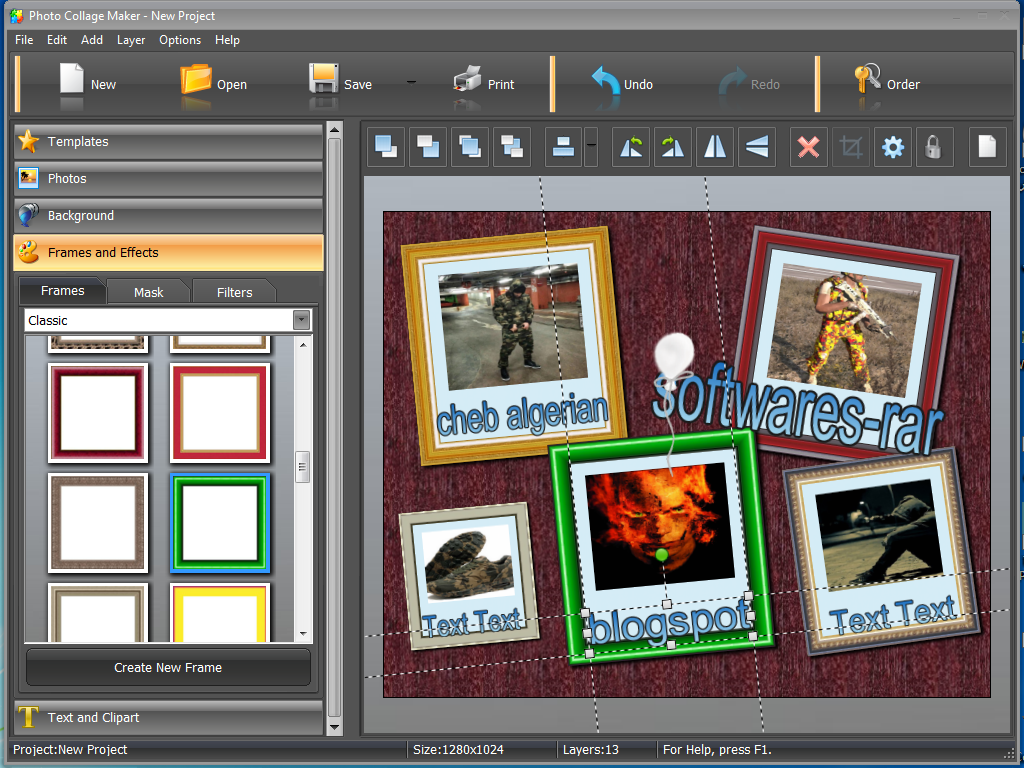This screenshot has height=768, width=1024.
Task: Open the Help menu
Action: click(227, 40)
